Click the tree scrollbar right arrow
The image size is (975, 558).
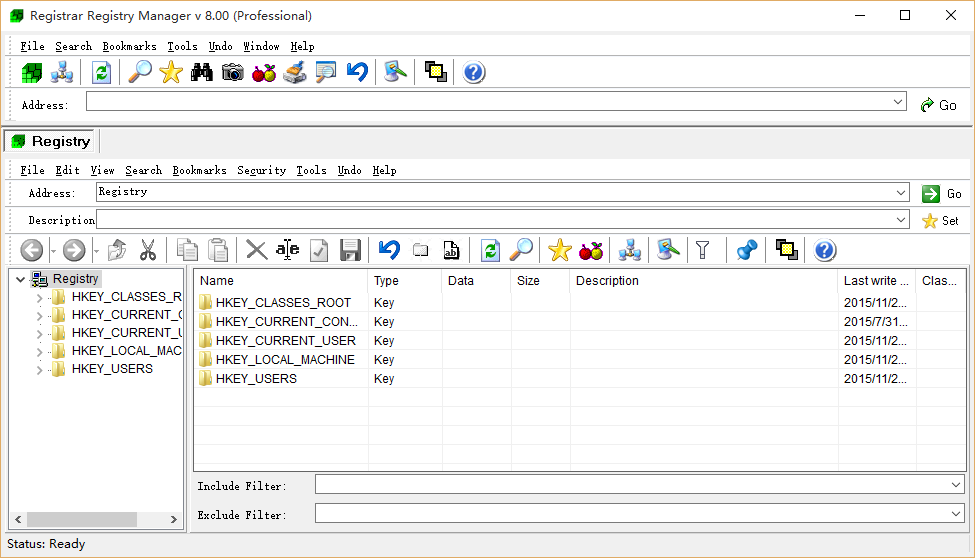(x=173, y=519)
